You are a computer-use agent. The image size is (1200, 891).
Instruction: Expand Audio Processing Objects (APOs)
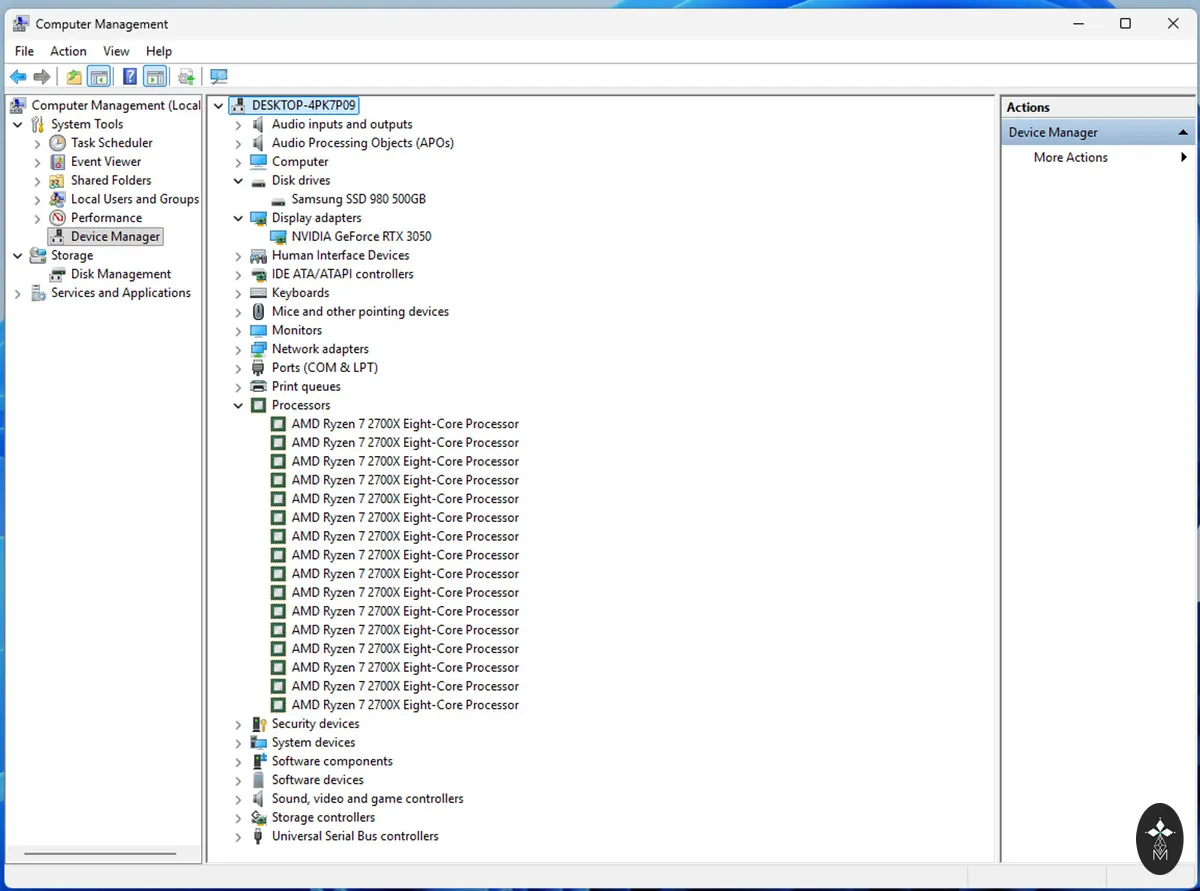click(x=238, y=144)
